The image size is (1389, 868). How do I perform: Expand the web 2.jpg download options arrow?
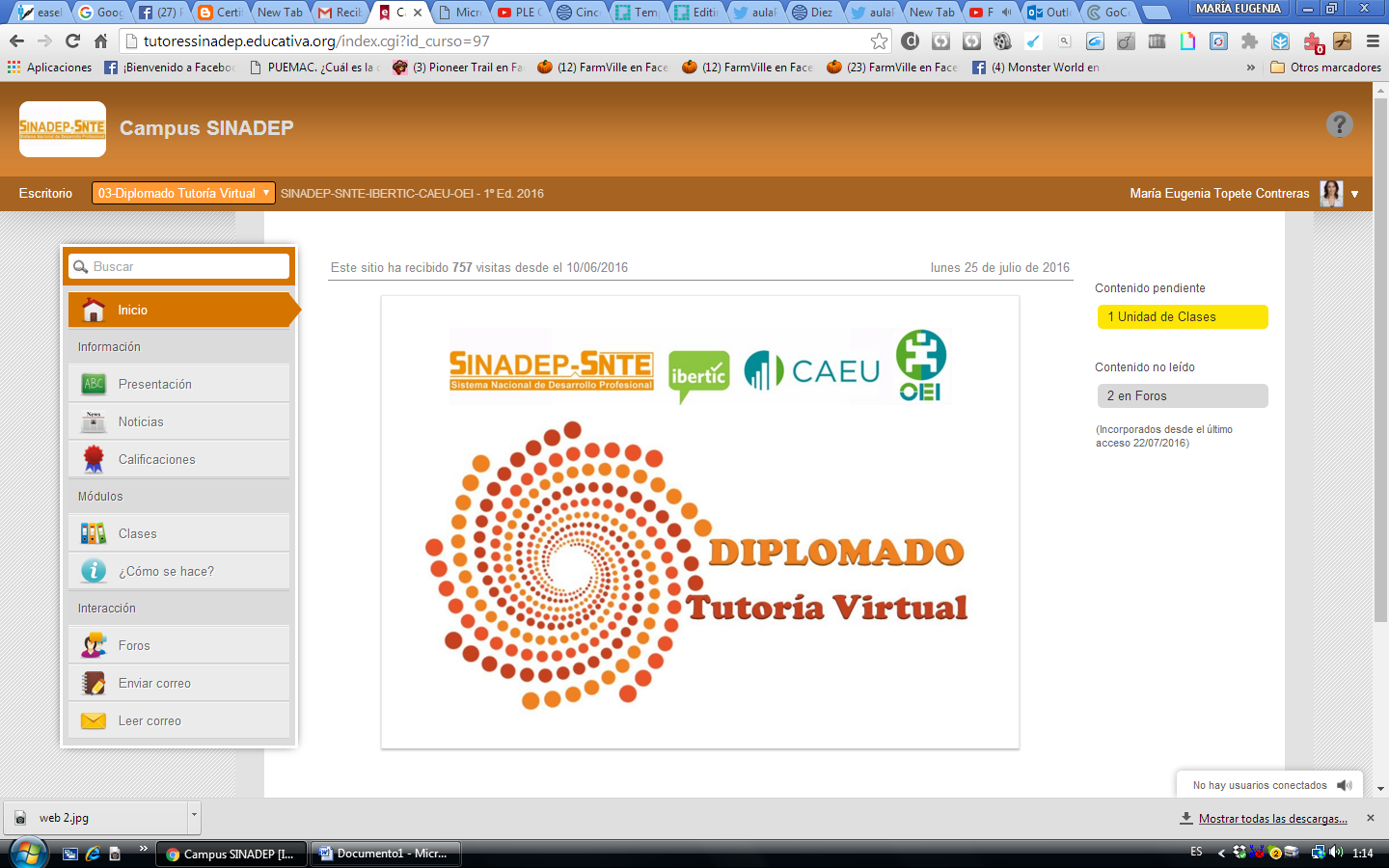[x=194, y=816]
